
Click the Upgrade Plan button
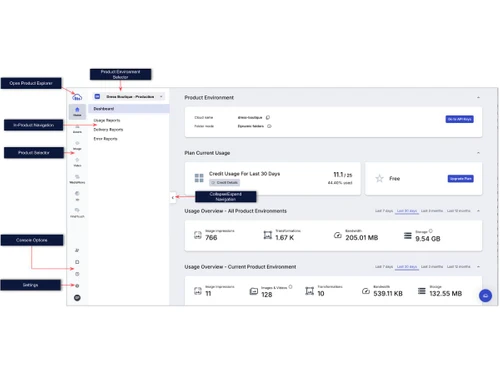[x=460, y=179]
